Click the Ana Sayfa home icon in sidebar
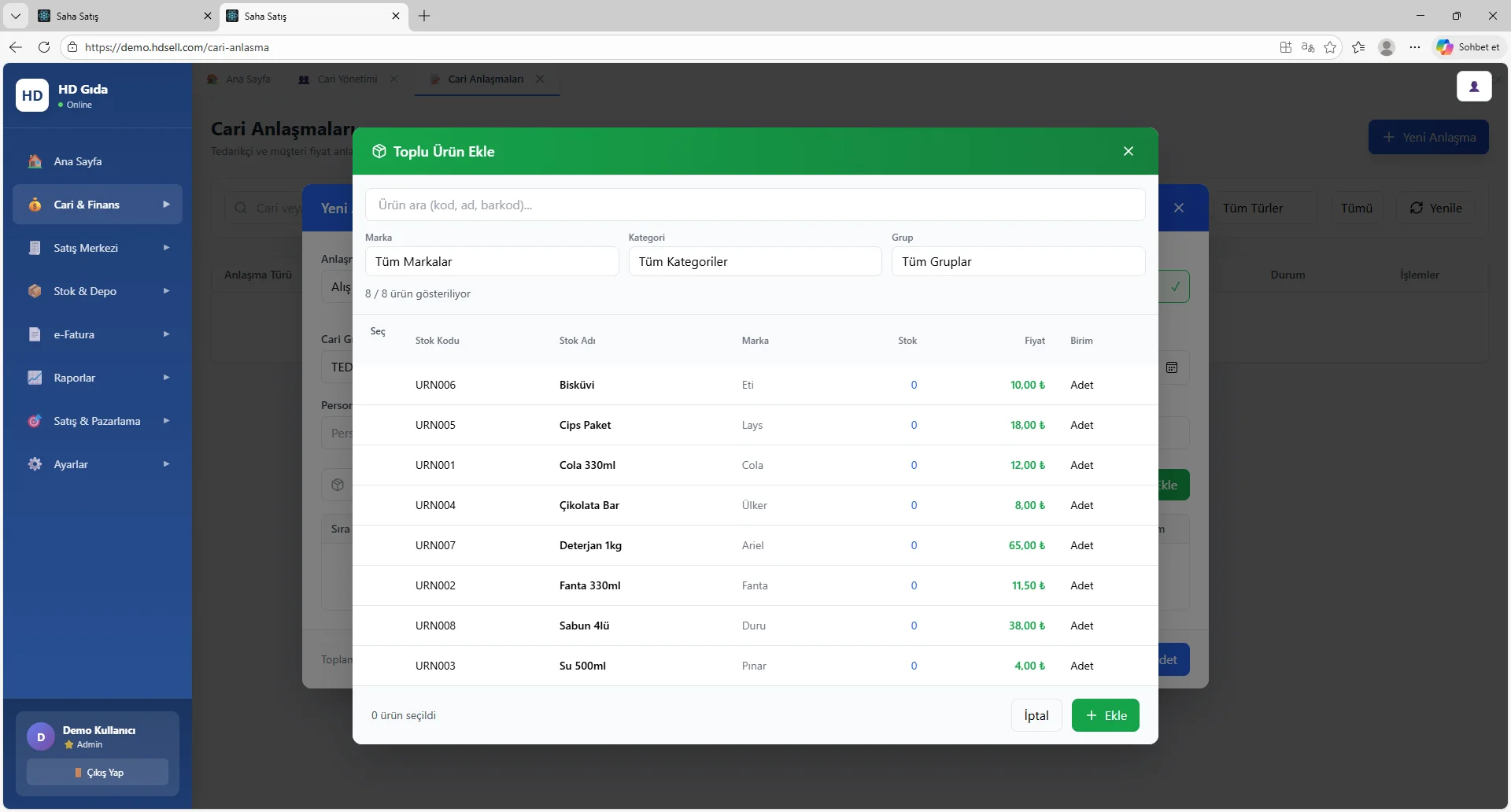 [35, 161]
